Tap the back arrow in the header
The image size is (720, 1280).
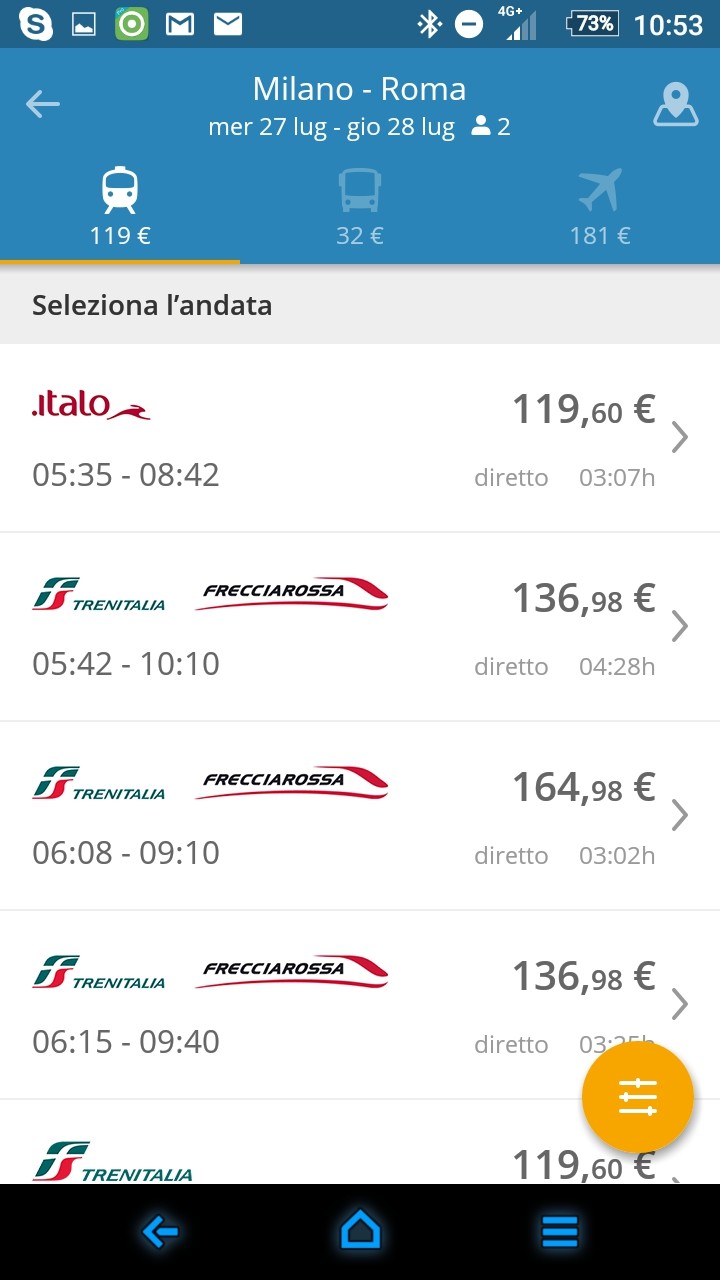(43, 104)
